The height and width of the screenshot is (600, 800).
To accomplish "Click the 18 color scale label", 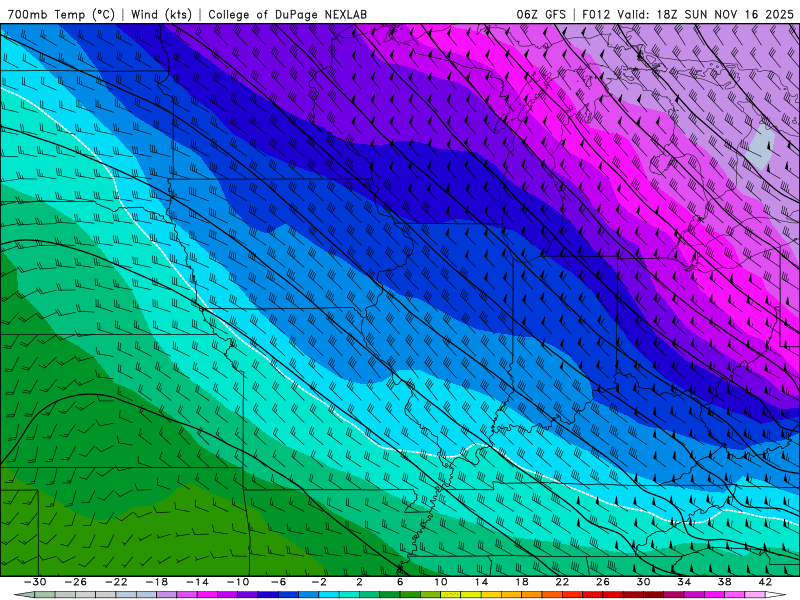I will (522, 582).
